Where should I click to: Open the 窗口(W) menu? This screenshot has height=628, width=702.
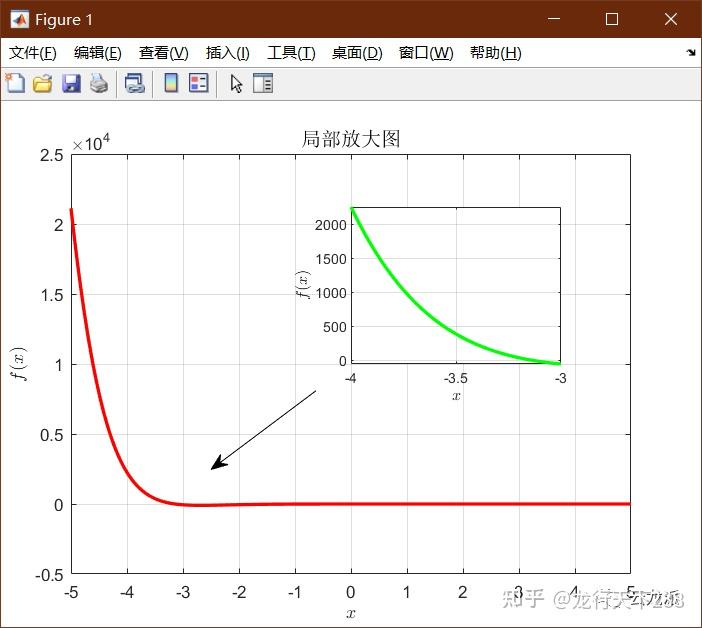[x=426, y=53]
